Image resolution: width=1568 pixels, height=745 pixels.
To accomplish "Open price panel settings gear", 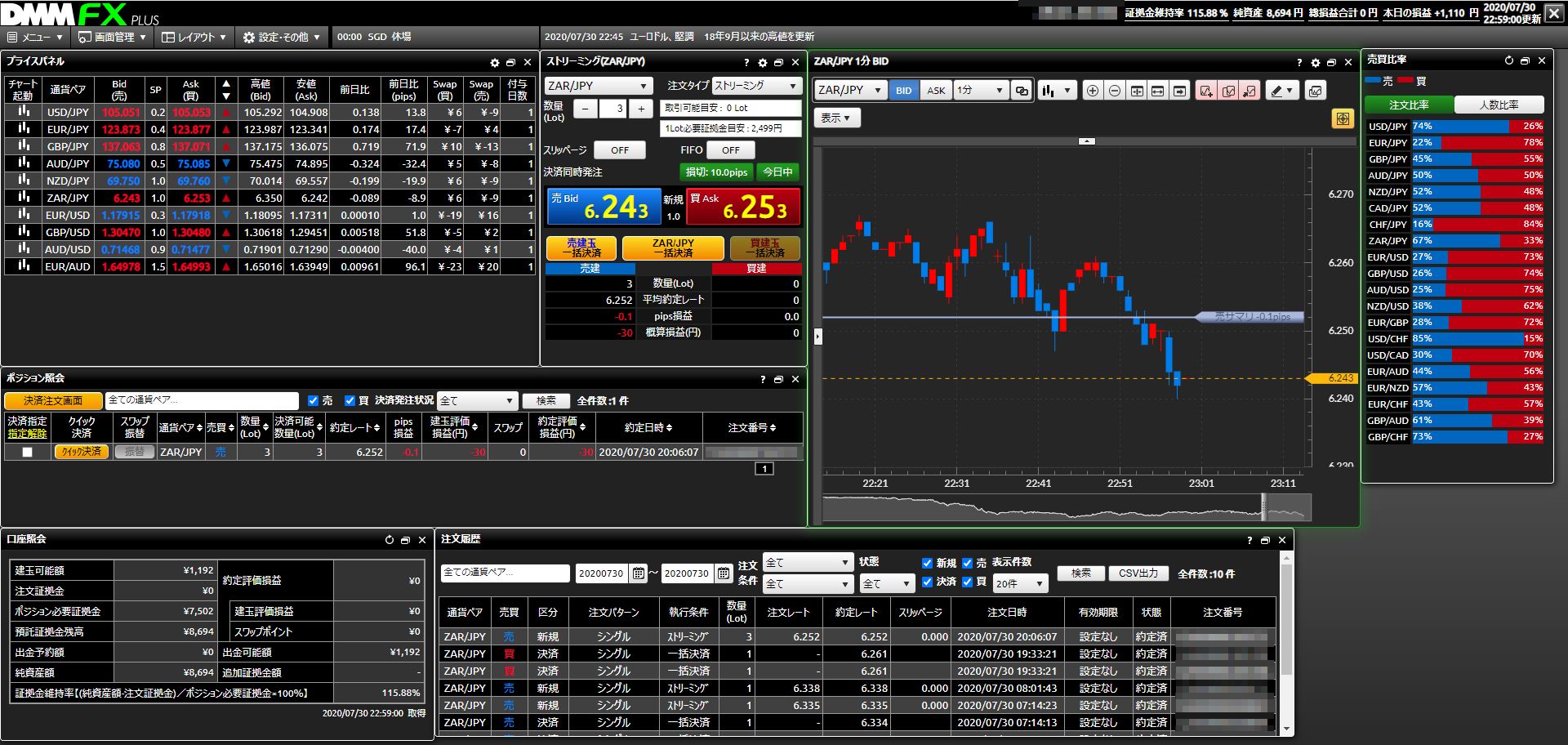I will click(494, 62).
